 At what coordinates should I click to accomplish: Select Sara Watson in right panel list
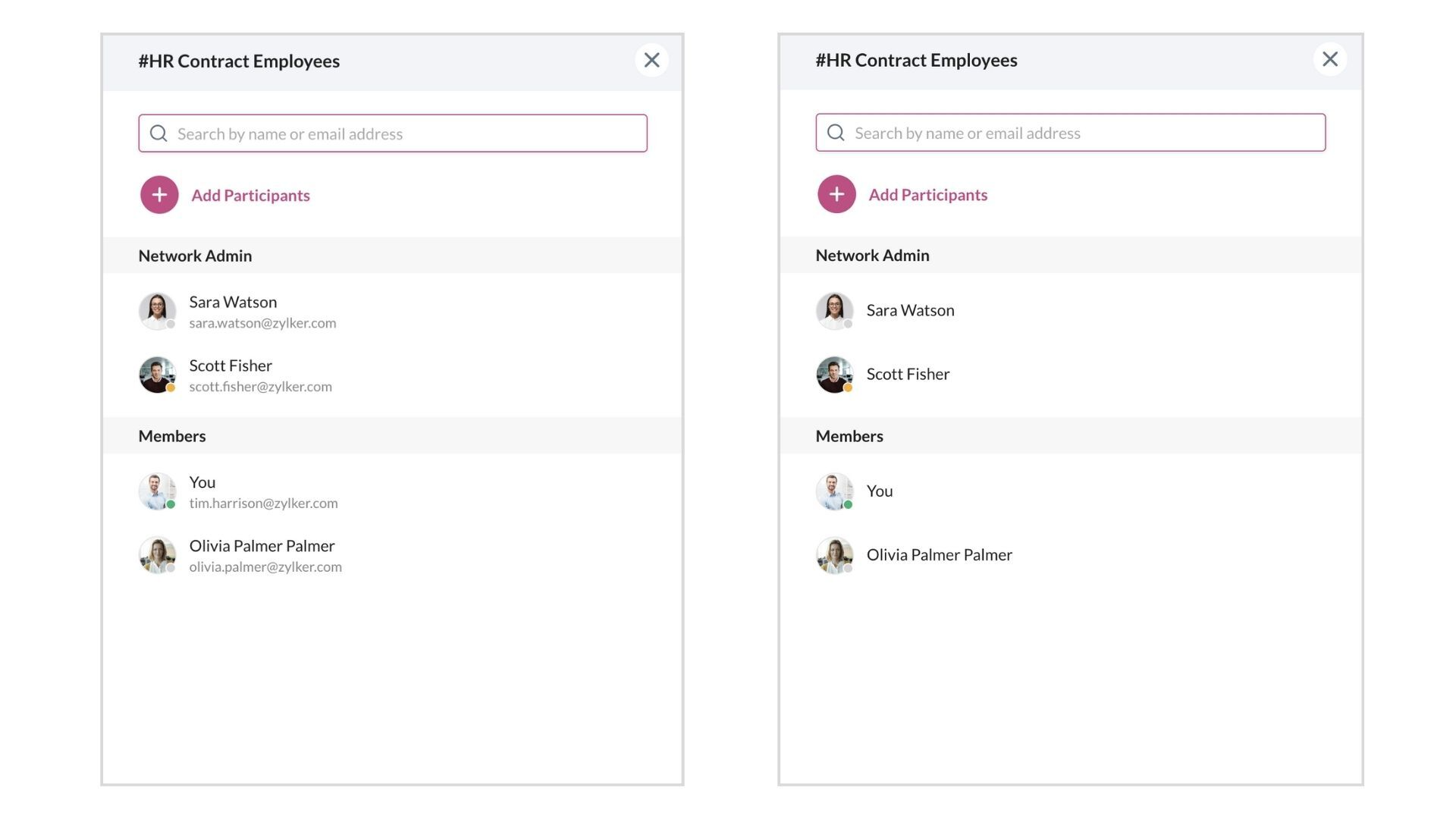tap(910, 310)
